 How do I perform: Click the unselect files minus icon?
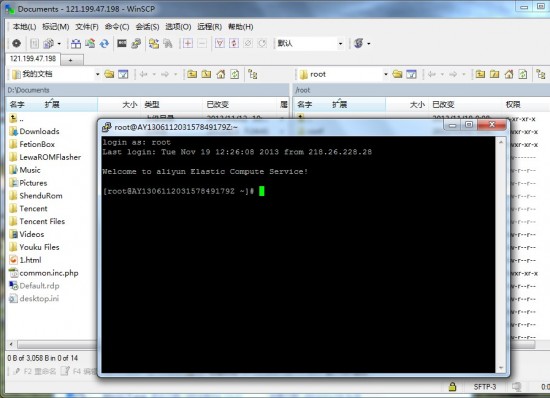pos(202,43)
